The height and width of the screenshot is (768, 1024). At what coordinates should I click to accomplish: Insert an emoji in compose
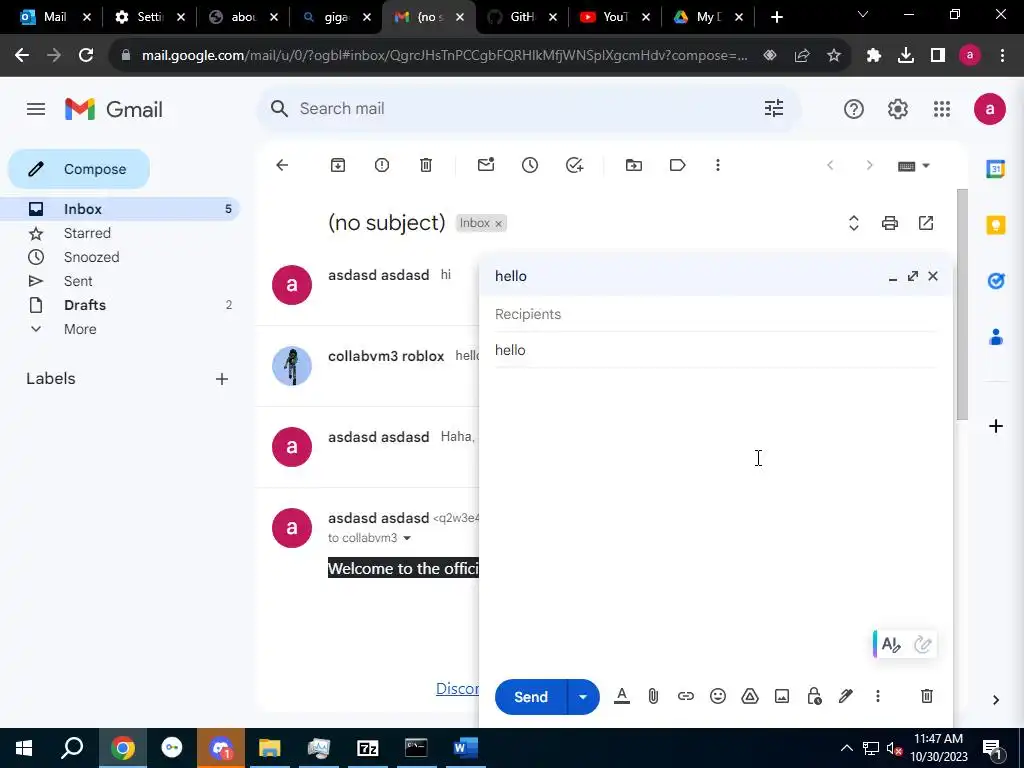point(718,696)
